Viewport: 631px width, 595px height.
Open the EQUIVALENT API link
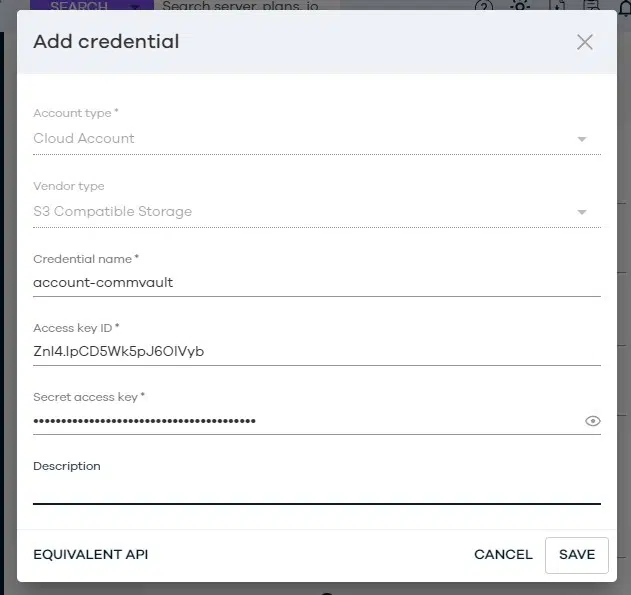(90, 555)
